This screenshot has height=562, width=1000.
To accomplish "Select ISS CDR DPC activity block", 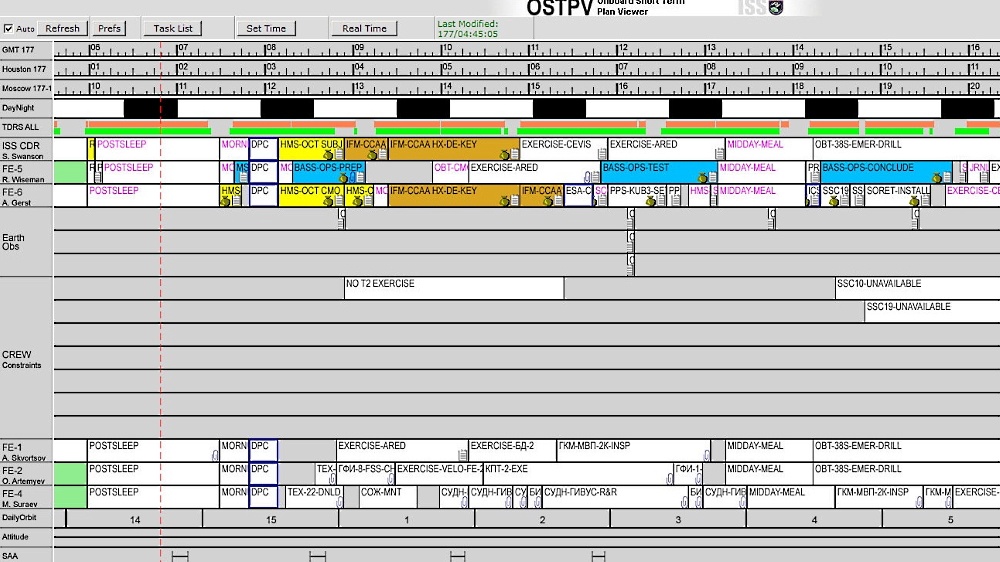I will click(263, 149).
